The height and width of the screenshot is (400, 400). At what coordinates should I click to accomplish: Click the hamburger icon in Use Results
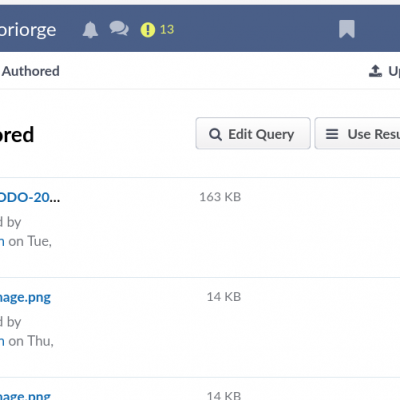[332, 134]
